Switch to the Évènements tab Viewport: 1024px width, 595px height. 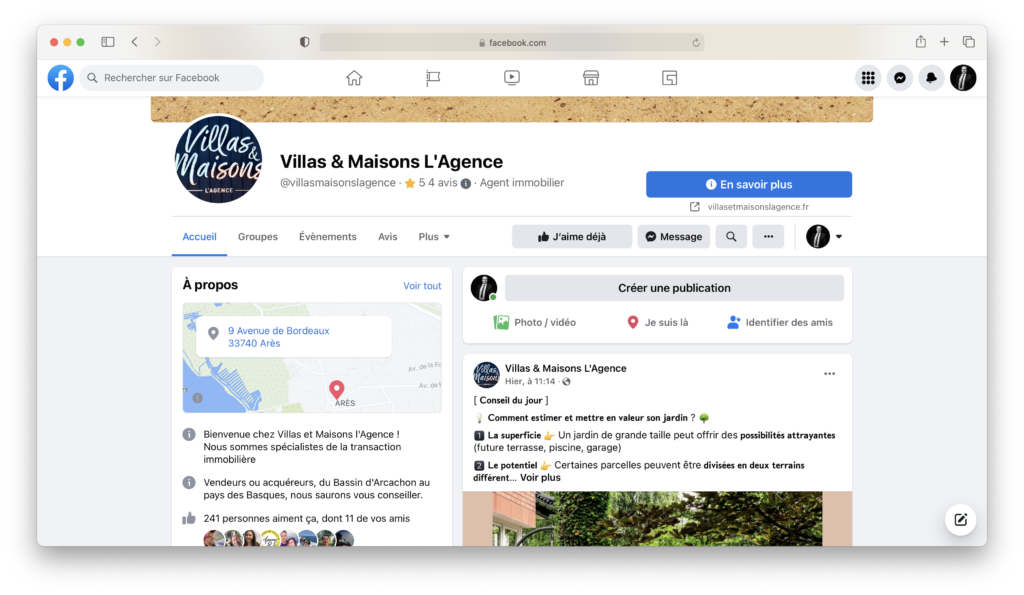coord(328,236)
